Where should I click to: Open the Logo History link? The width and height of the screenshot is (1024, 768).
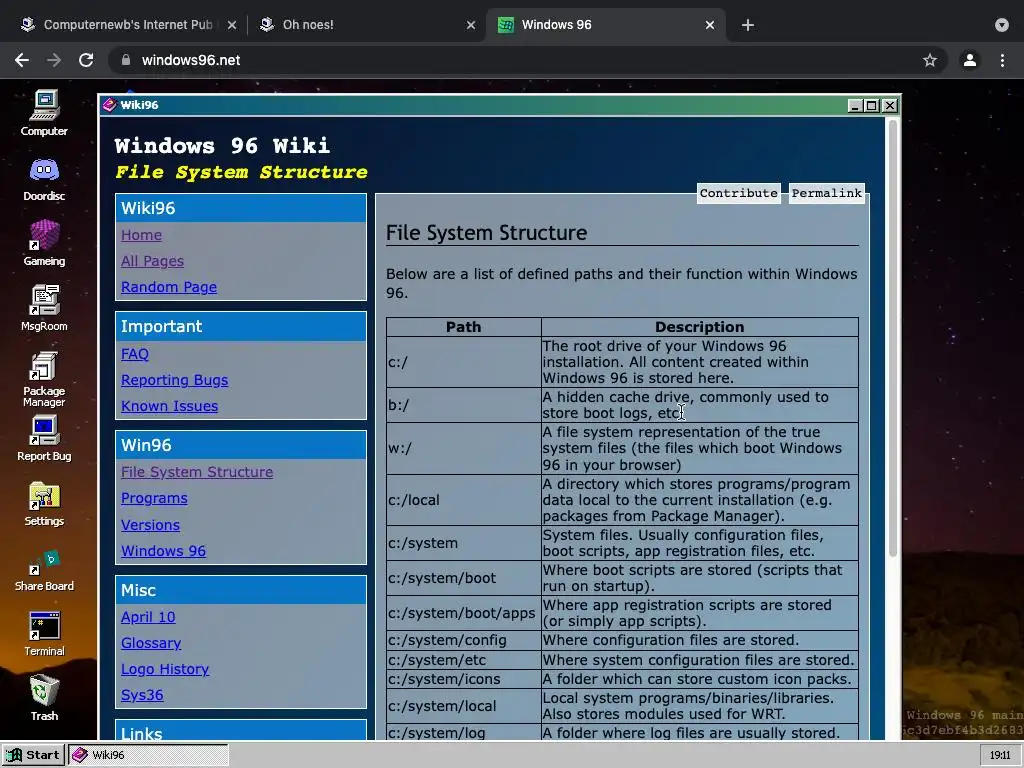[x=165, y=669]
